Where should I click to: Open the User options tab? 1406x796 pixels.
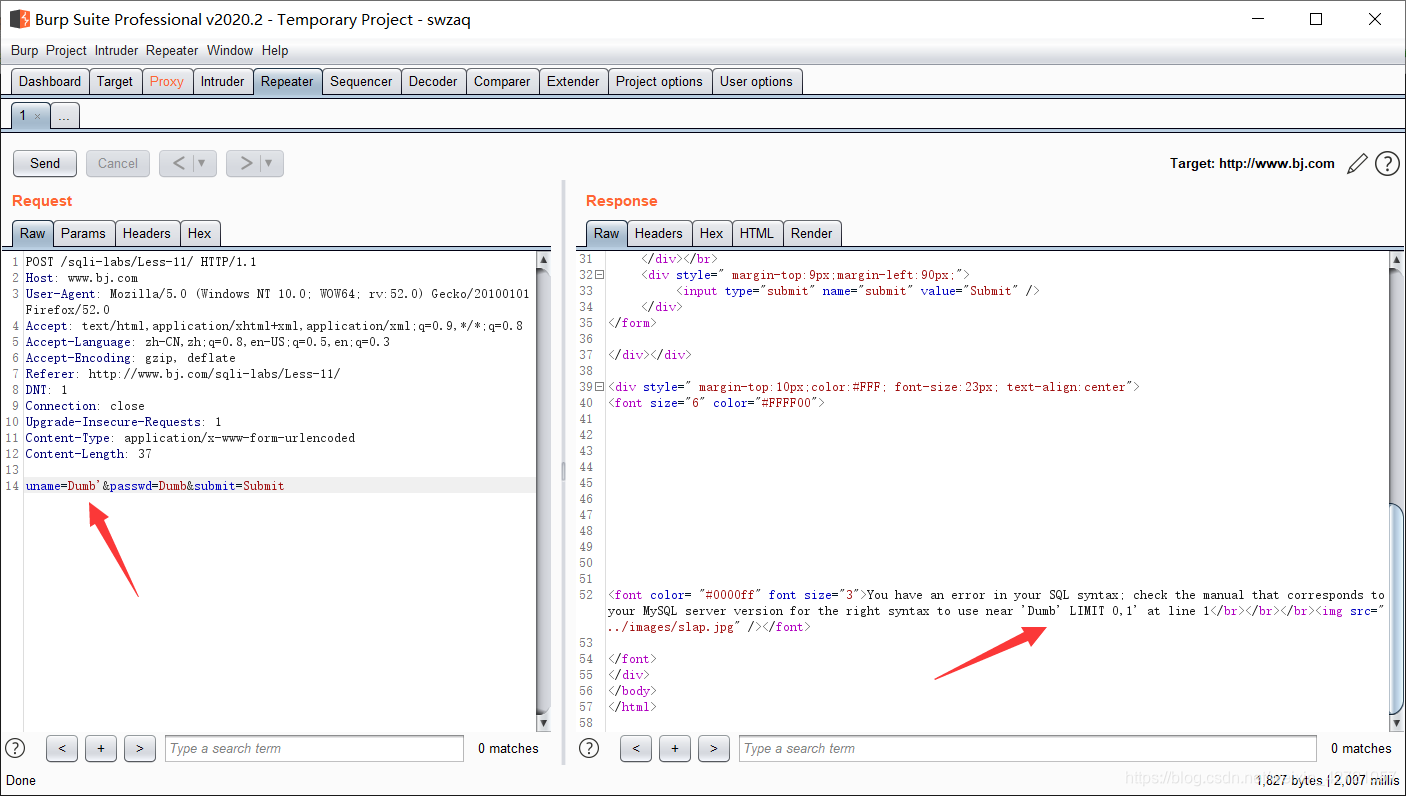(x=756, y=82)
